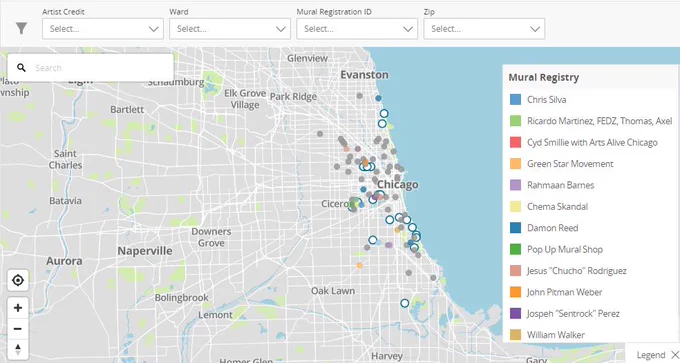The height and width of the screenshot is (363, 680).
Task: Zoom in the map with plus button
Action: click(x=18, y=308)
